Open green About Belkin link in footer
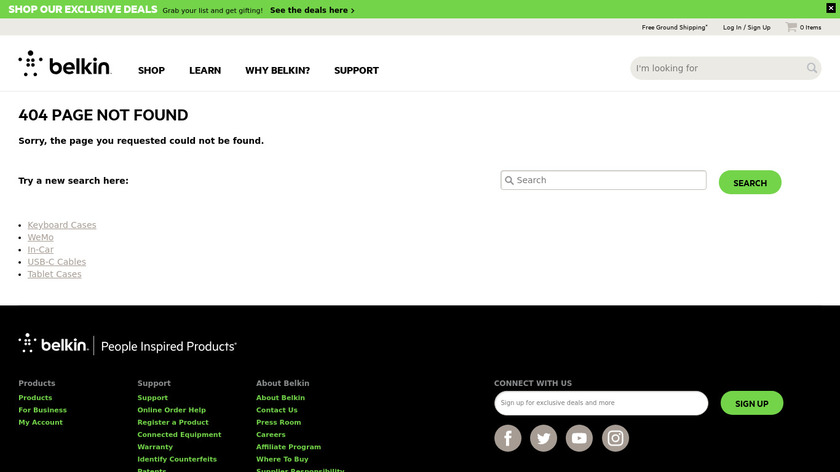Image resolution: width=840 pixels, height=472 pixels. pyautogui.click(x=280, y=398)
